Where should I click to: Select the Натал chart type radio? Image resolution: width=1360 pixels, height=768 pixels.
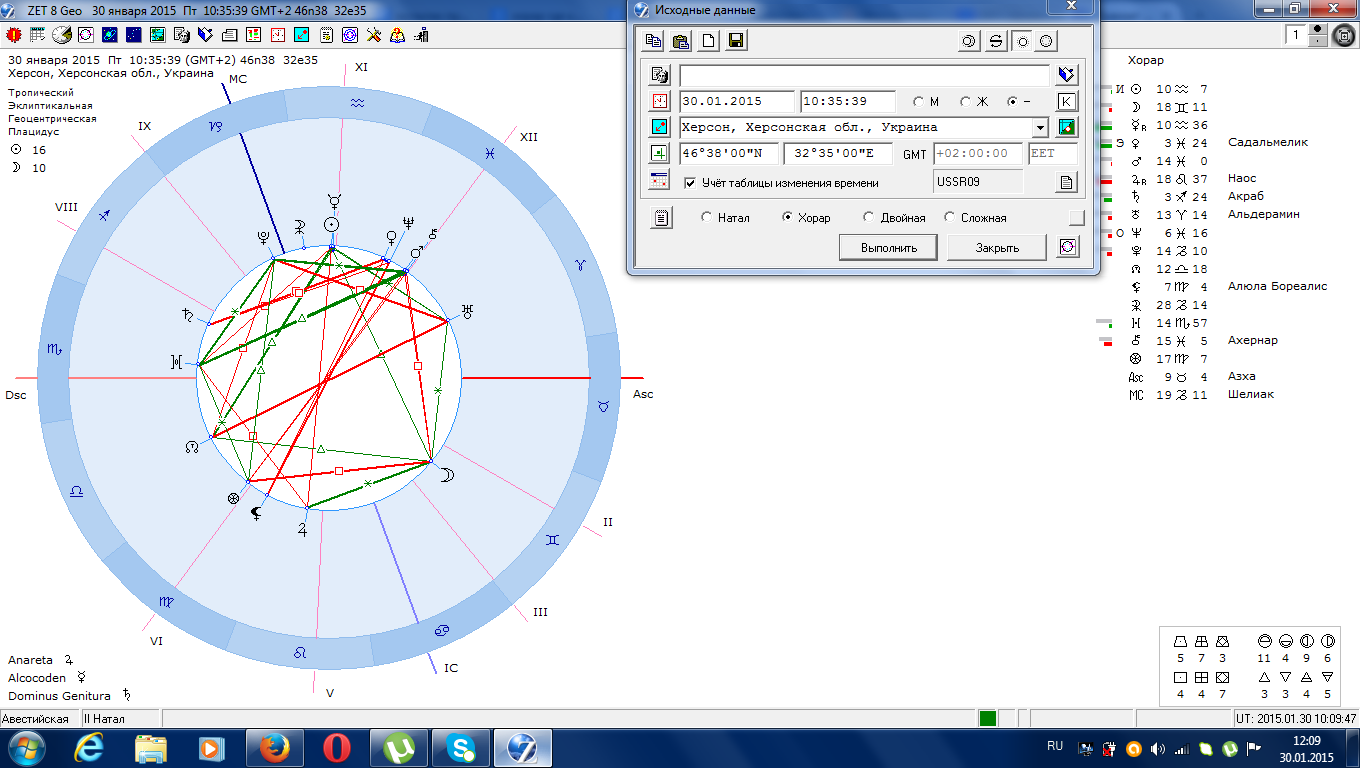tap(726, 217)
